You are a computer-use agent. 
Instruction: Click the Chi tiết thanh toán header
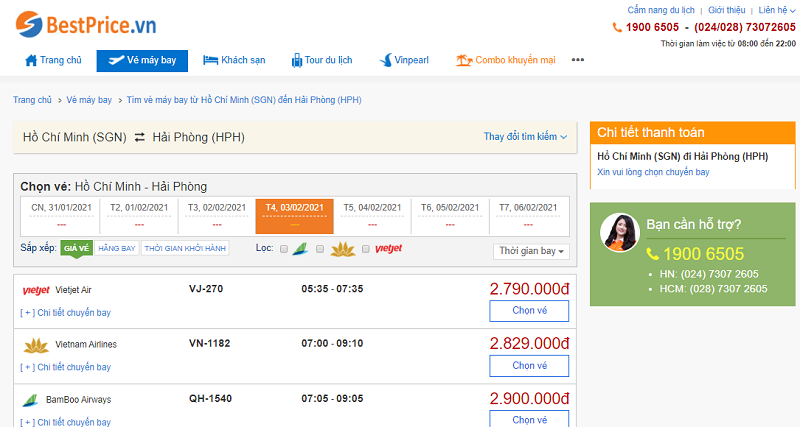click(x=692, y=133)
